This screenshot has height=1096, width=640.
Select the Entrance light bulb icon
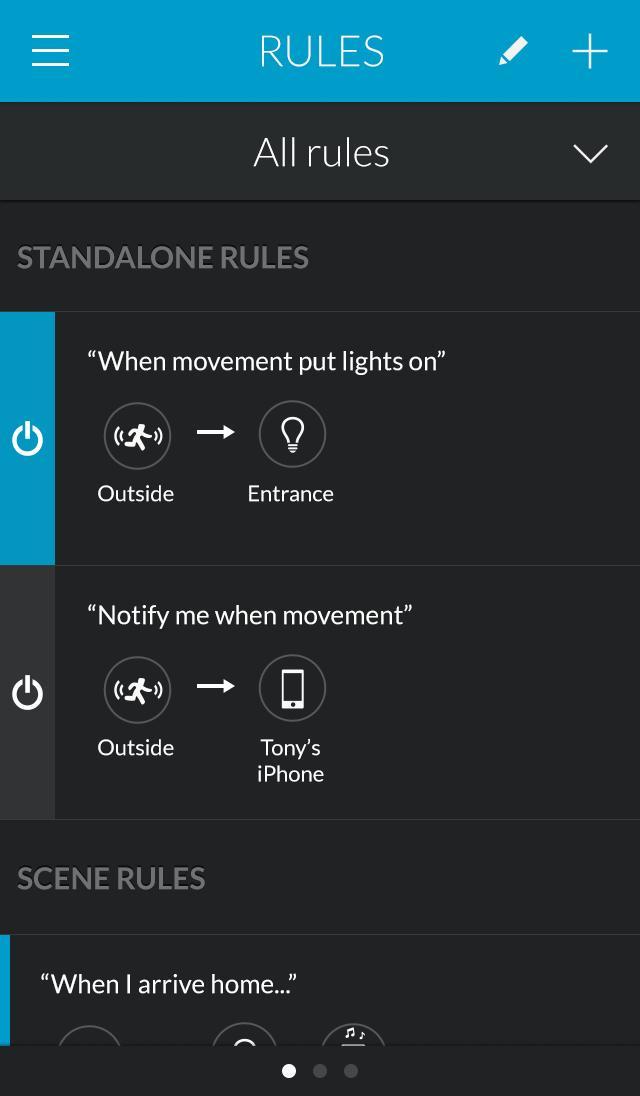[291, 433]
